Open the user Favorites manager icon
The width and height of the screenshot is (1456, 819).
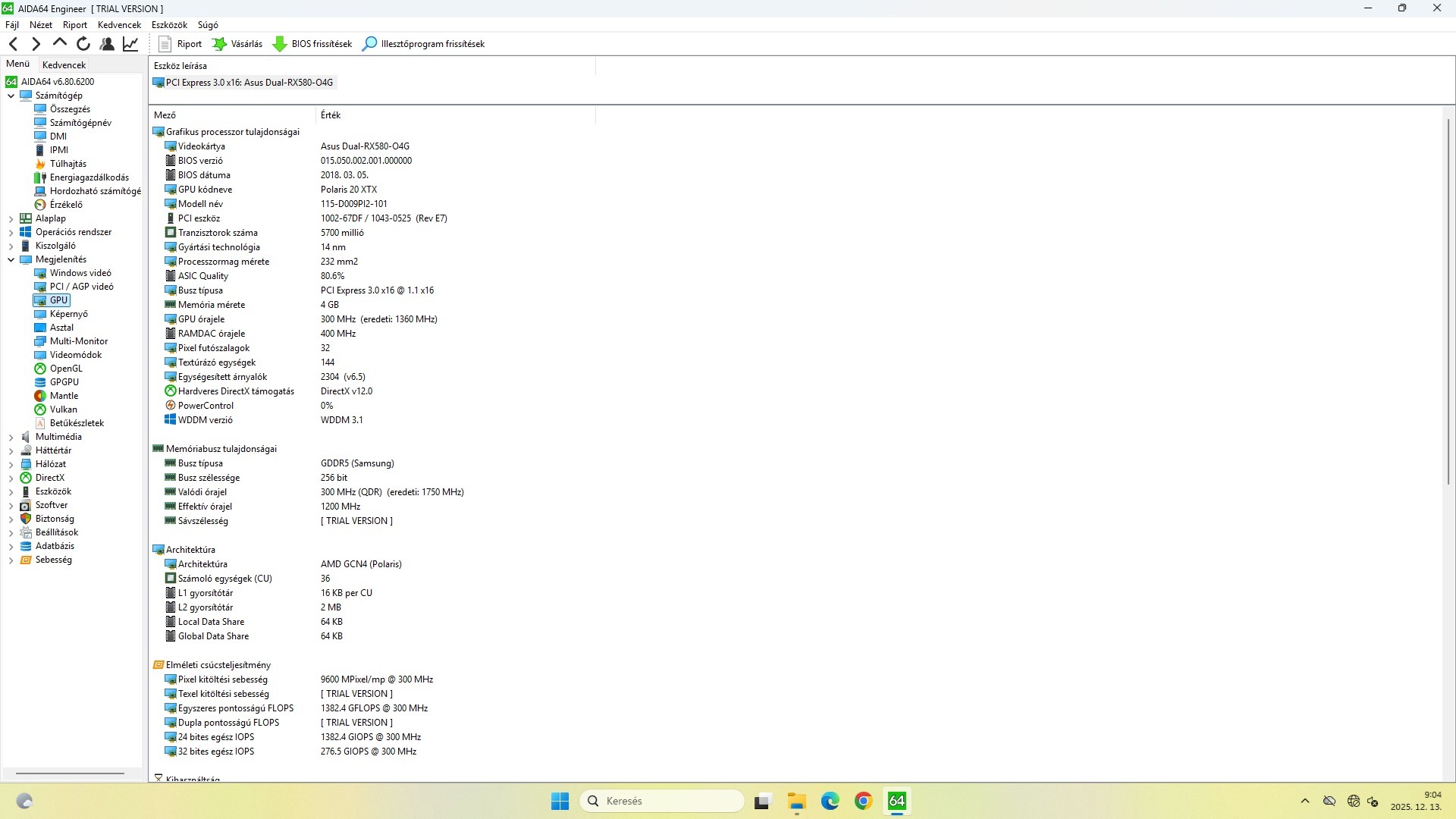[107, 44]
